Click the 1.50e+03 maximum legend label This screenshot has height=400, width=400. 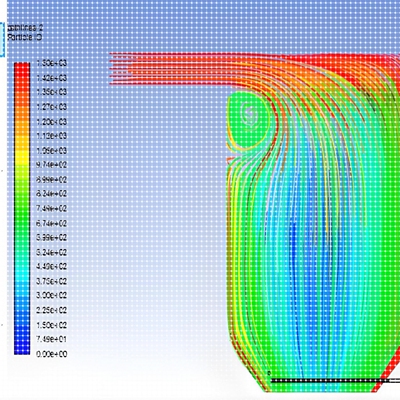[52, 63]
